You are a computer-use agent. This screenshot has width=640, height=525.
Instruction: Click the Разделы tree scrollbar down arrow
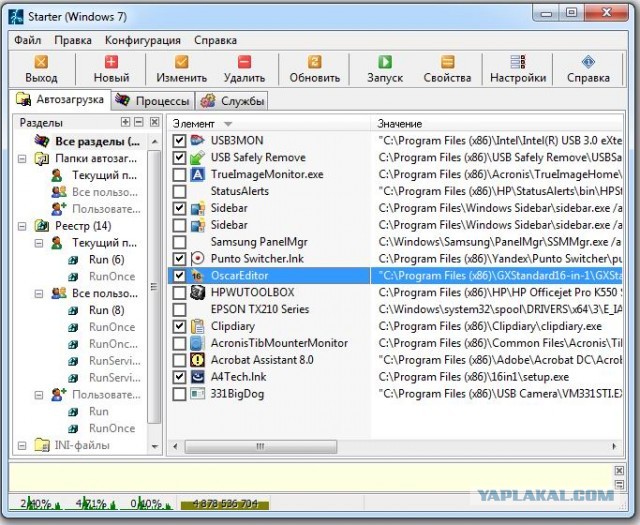[155, 447]
